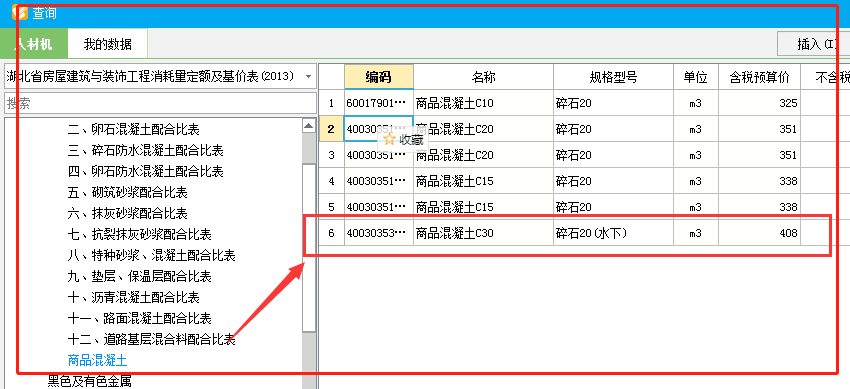
Task: Click the 收藏 star icon
Action: [389, 139]
